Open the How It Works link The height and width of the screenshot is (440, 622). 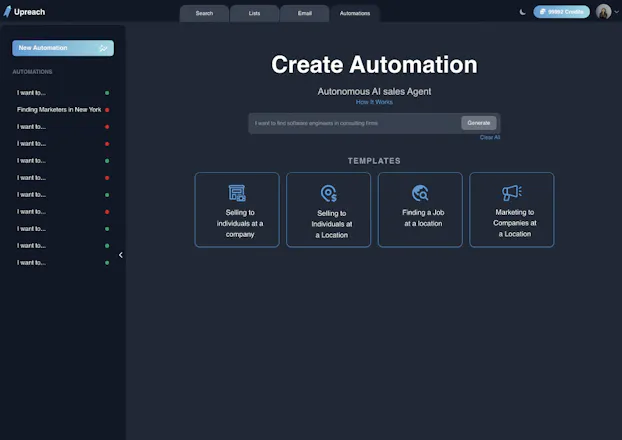tap(374, 102)
